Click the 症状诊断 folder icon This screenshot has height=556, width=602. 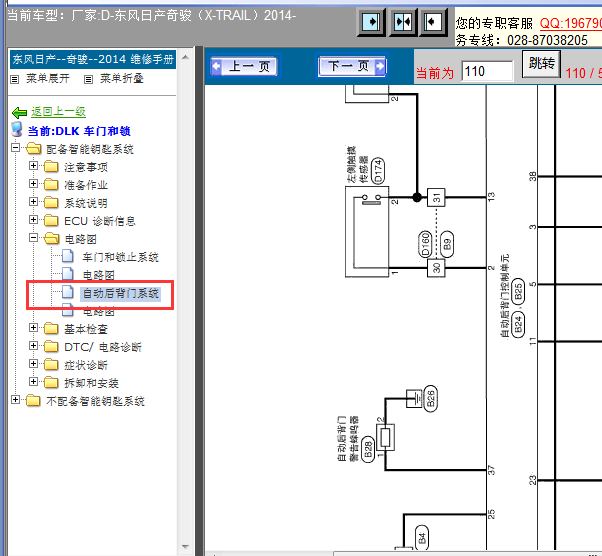(51, 364)
